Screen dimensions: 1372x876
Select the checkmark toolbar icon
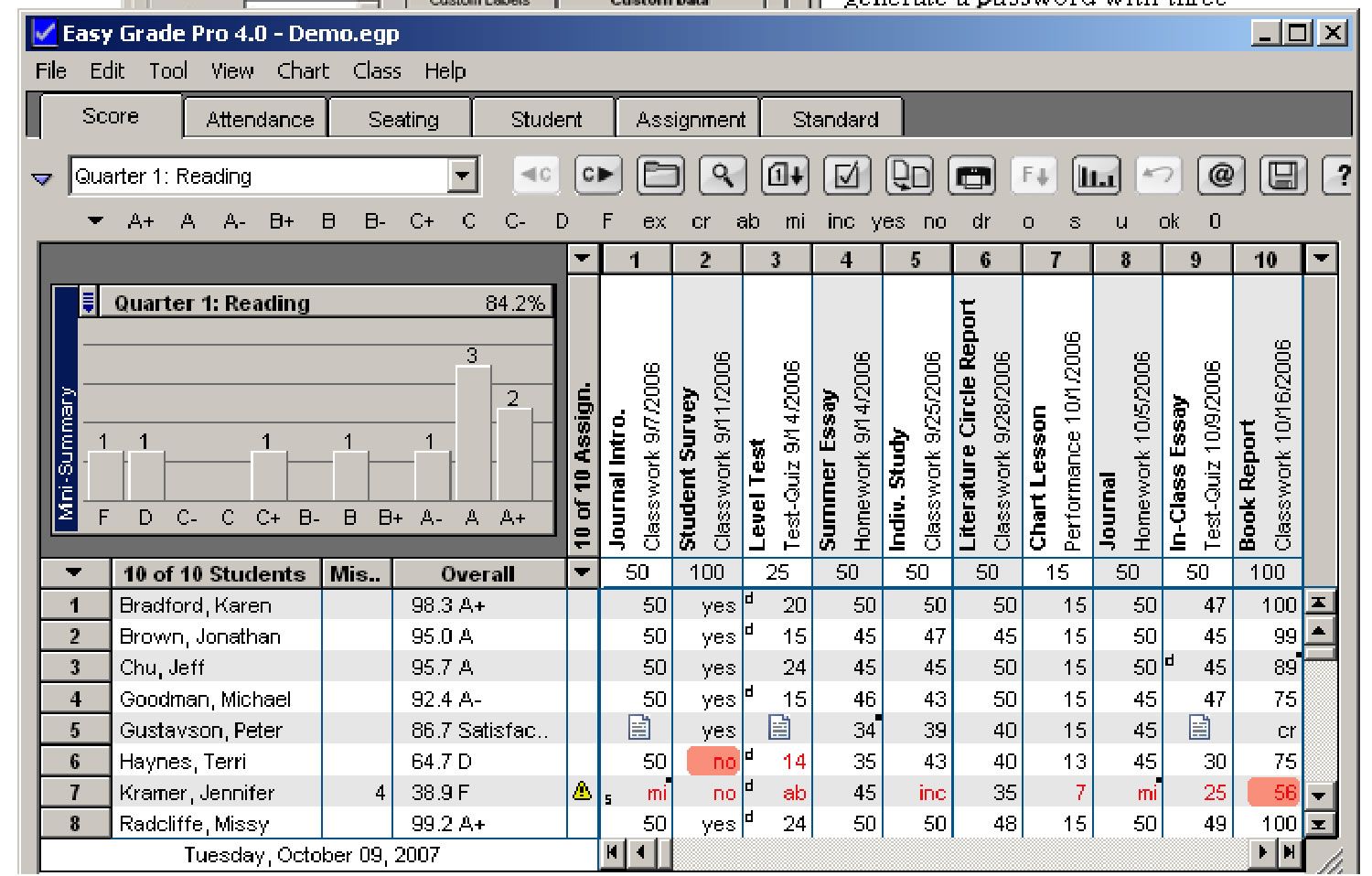[x=847, y=176]
